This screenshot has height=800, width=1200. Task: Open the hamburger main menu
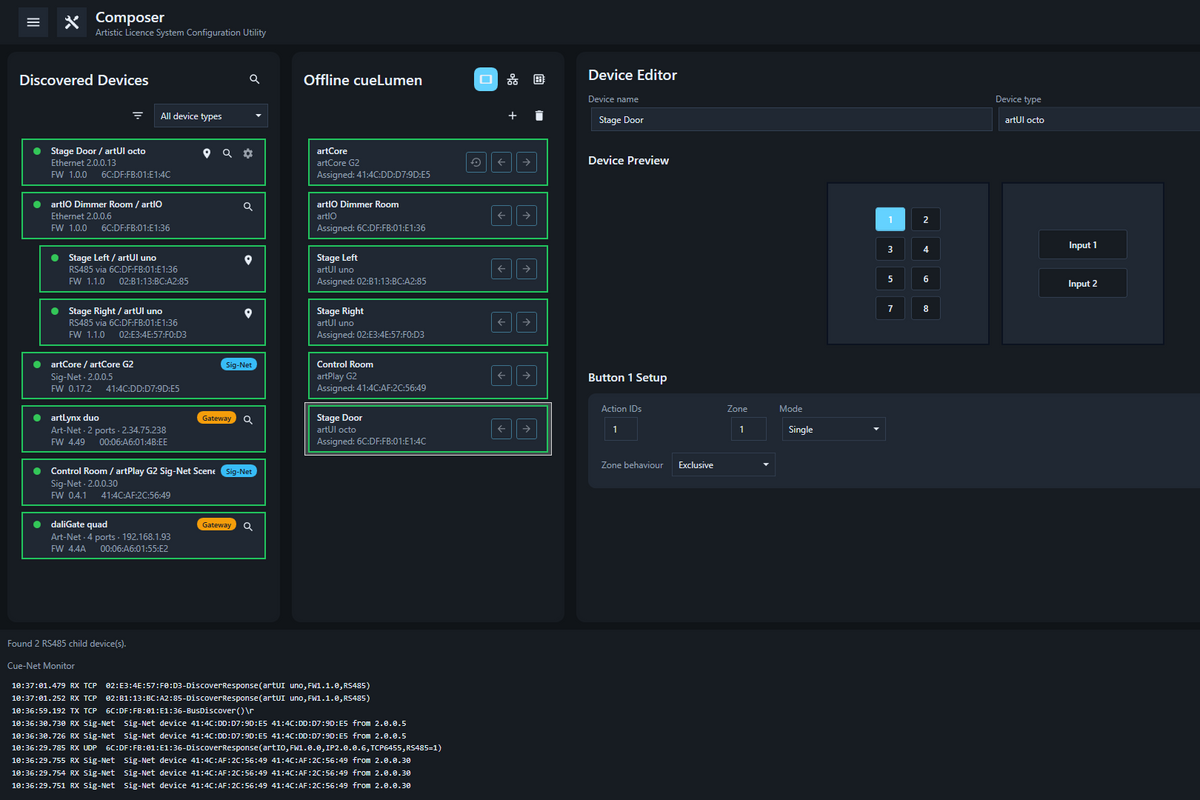[33, 22]
